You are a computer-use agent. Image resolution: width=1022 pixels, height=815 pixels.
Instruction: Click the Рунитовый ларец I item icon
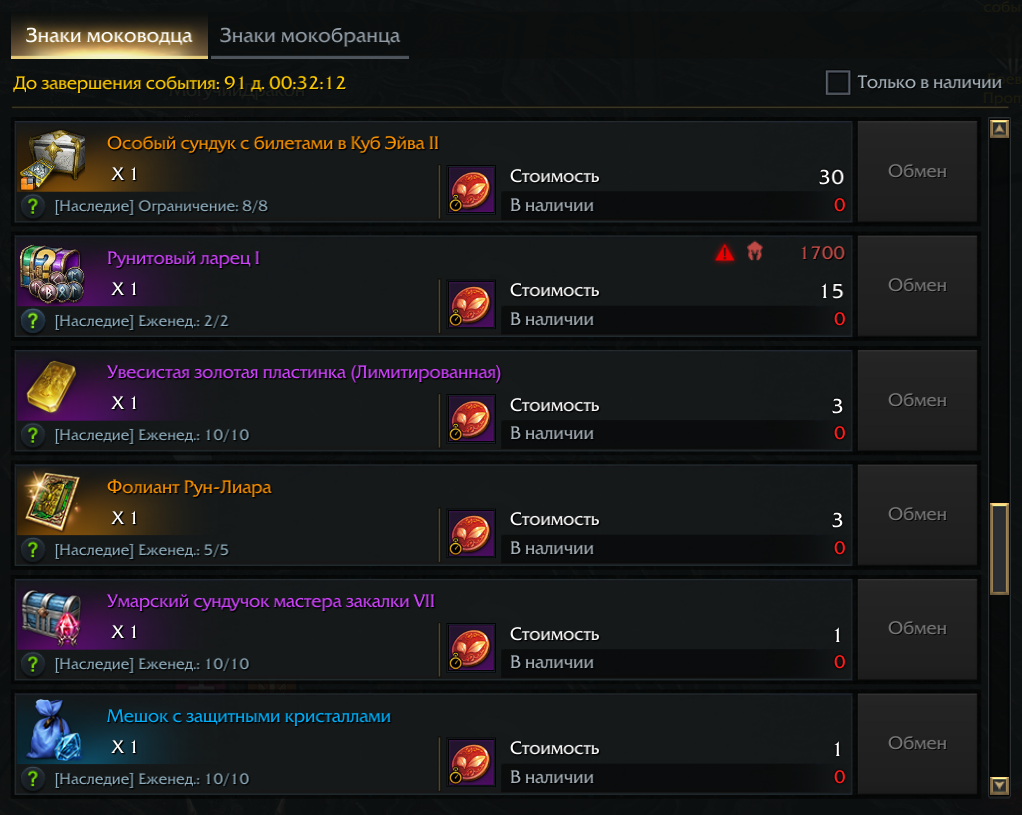(51, 273)
